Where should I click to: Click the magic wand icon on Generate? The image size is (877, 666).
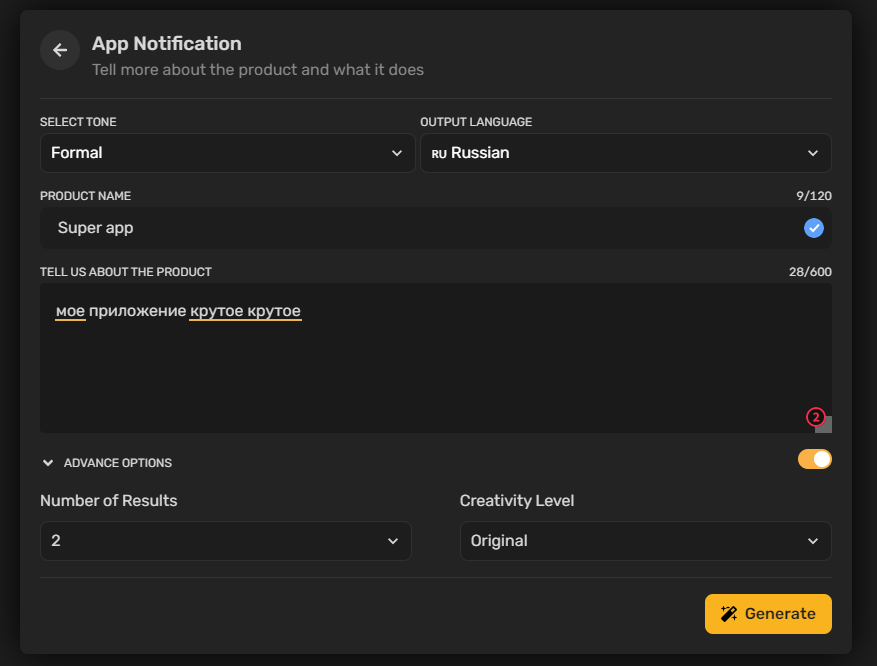point(729,614)
